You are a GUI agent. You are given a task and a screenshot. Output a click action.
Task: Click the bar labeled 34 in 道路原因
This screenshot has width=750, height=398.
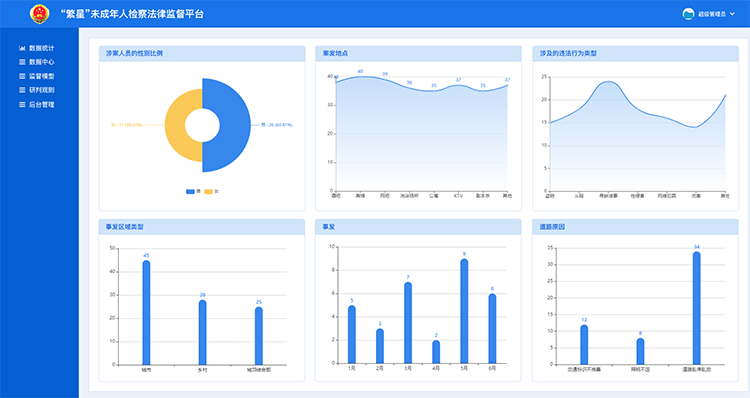pyautogui.click(x=696, y=308)
